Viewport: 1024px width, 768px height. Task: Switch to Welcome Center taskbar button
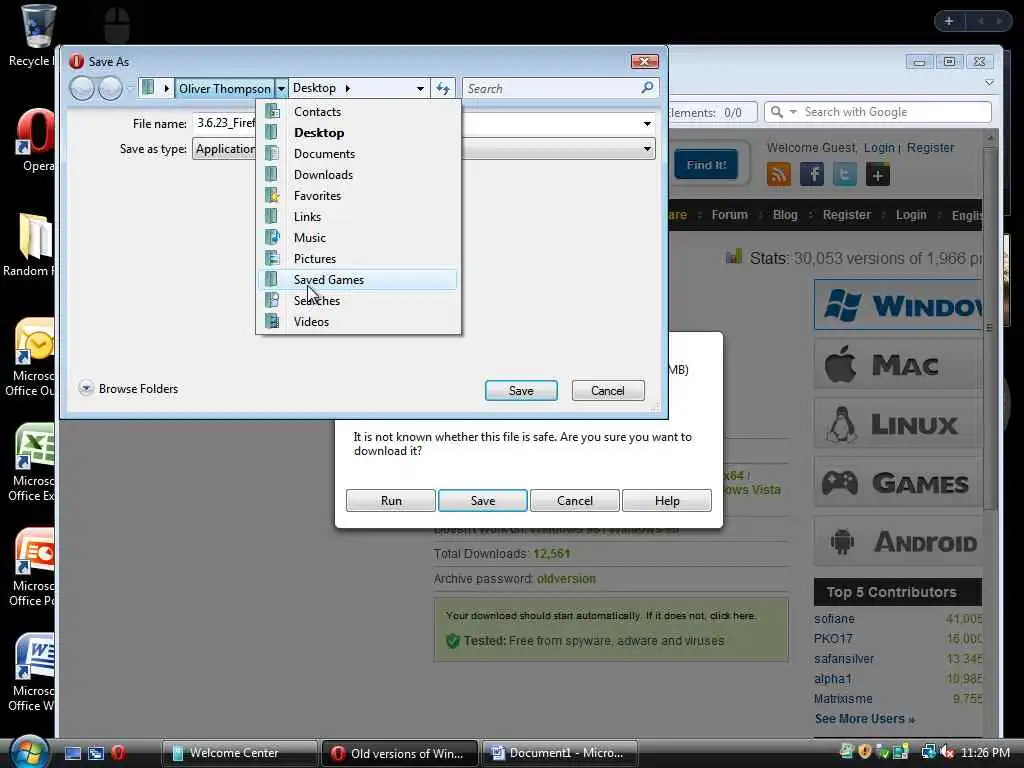coord(239,753)
